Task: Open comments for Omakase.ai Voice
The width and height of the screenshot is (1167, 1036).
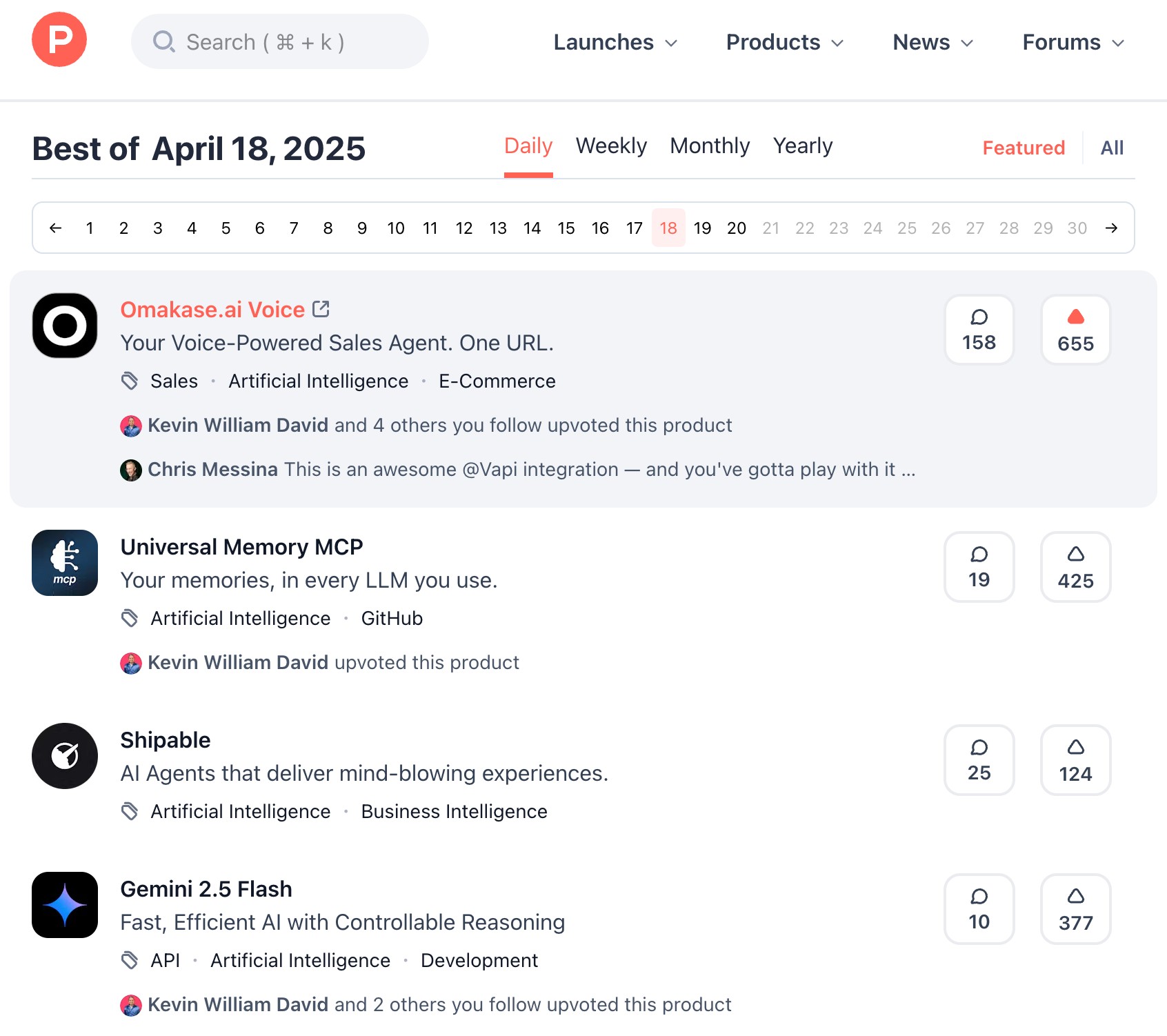Action: tap(979, 330)
